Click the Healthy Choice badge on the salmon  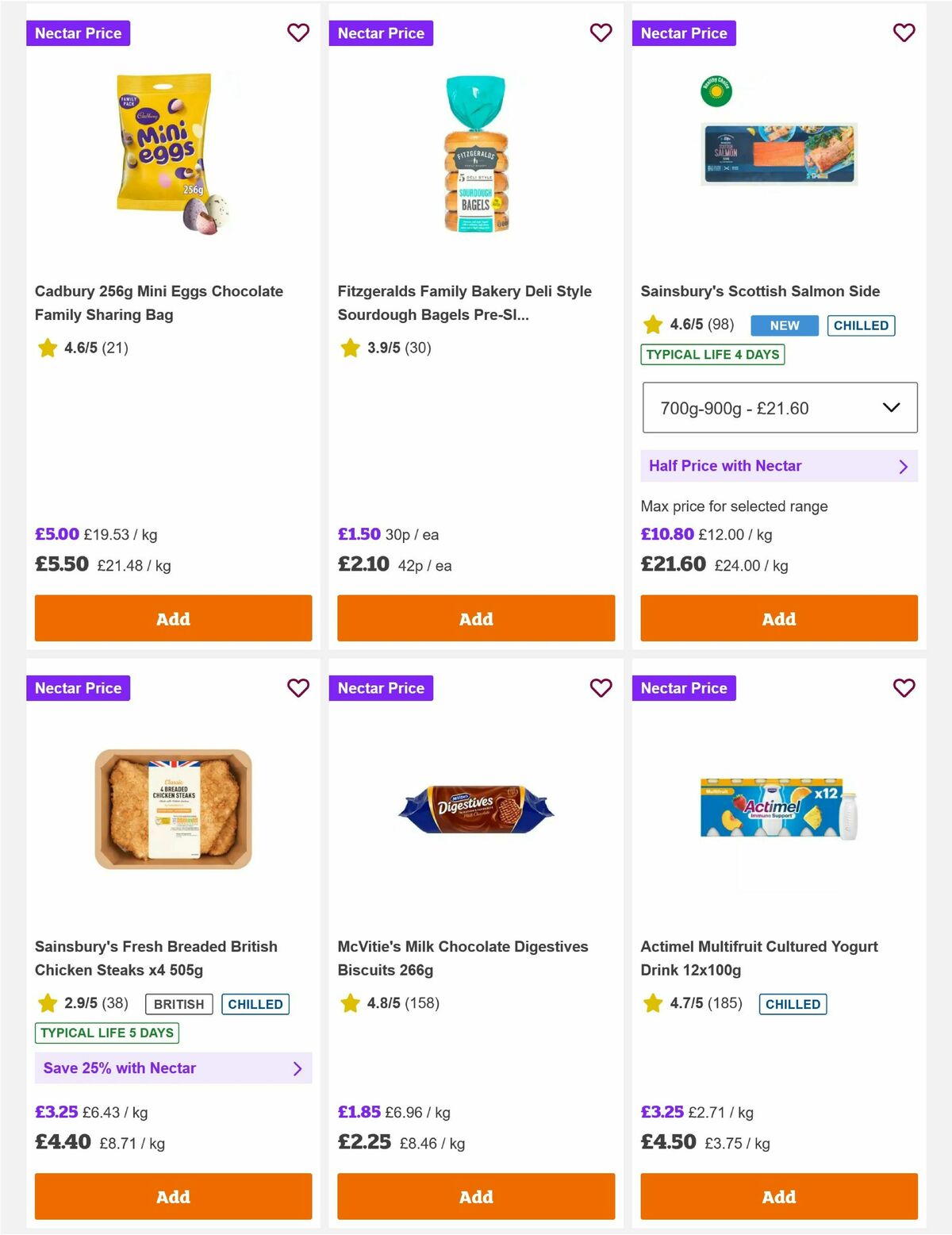(715, 92)
